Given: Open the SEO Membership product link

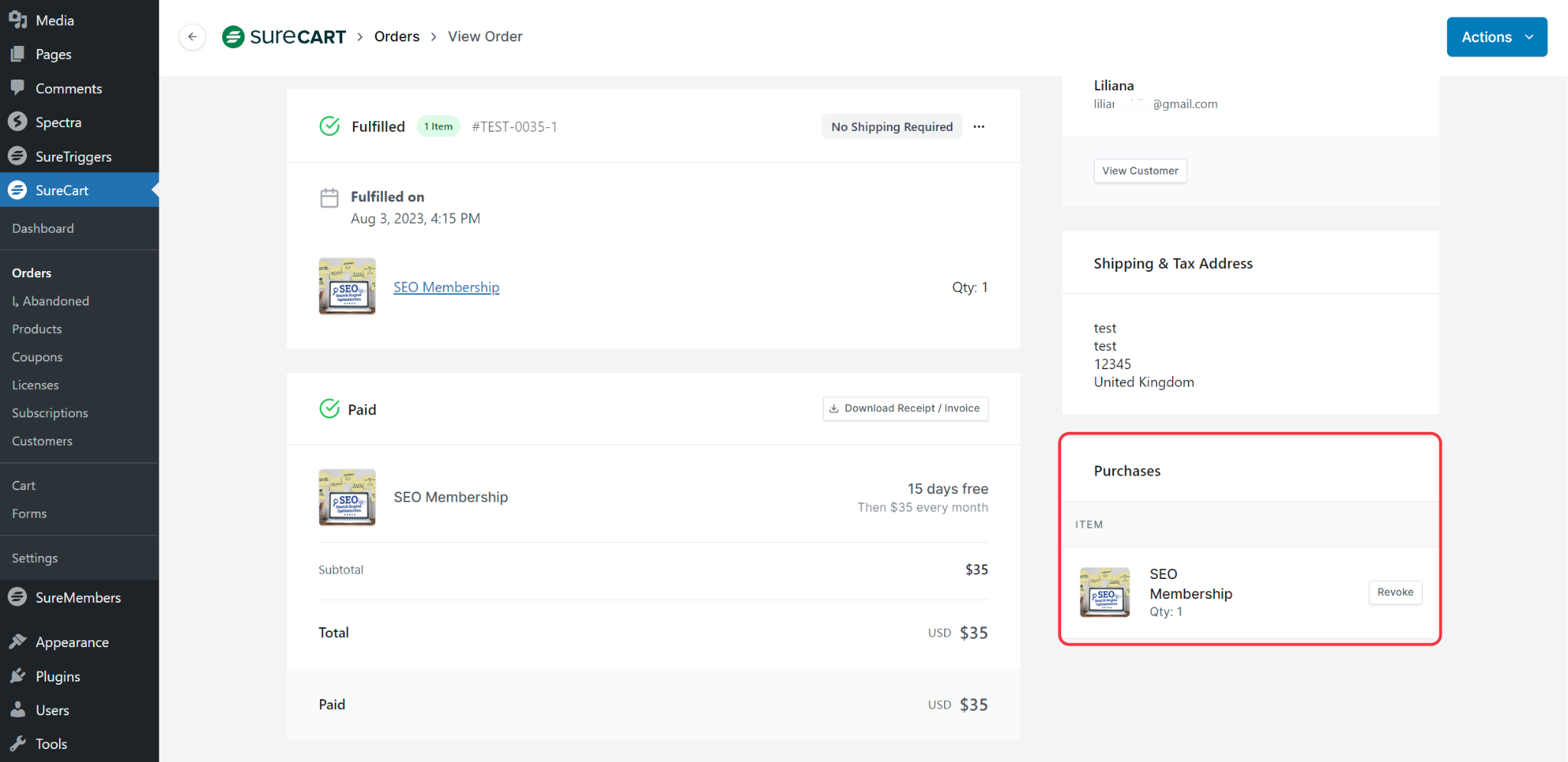Looking at the screenshot, I should click(x=446, y=287).
